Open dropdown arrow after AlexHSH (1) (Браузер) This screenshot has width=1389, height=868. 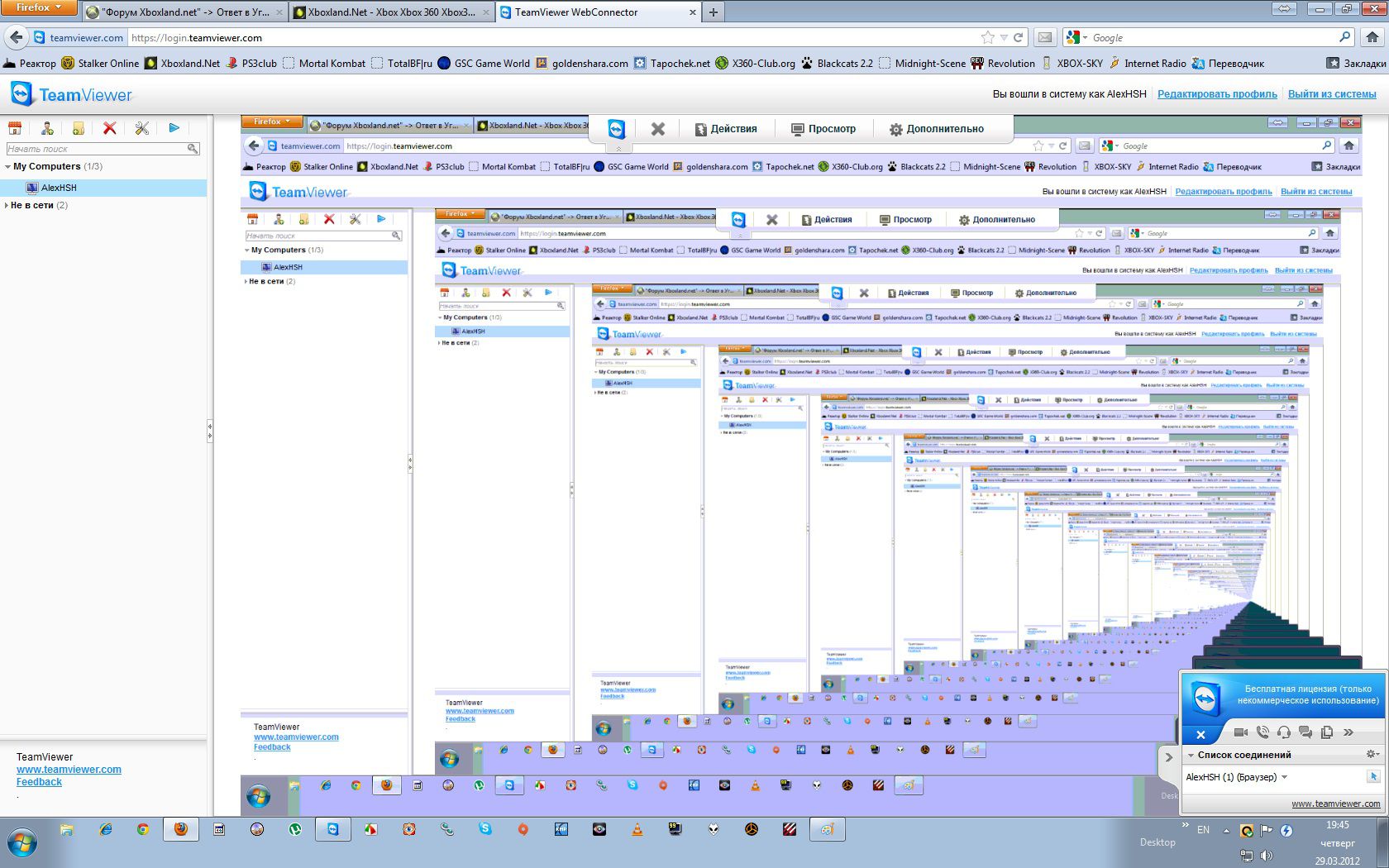[1285, 777]
